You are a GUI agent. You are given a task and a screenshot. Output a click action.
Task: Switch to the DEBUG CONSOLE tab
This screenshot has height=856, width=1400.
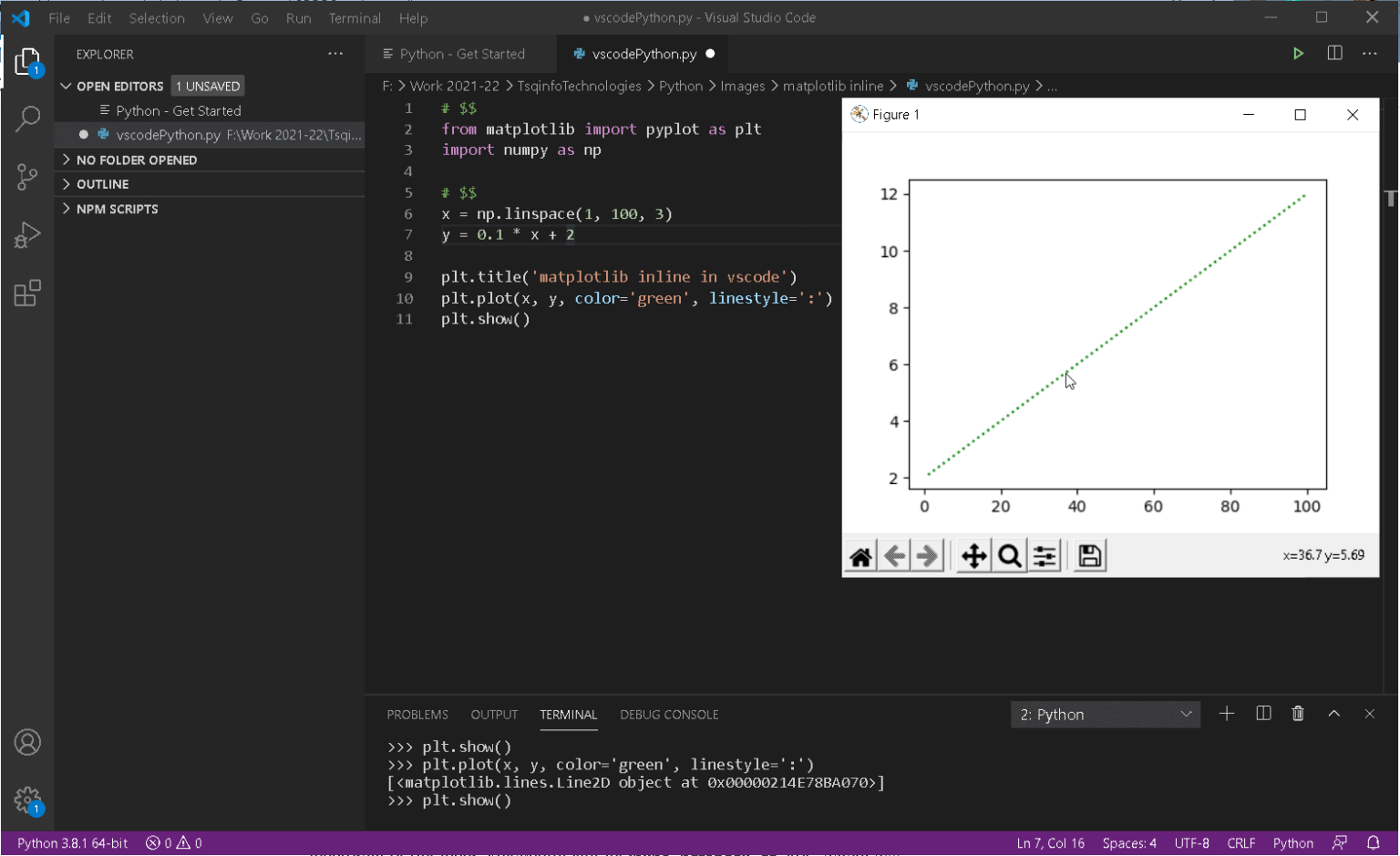pos(669,715)
